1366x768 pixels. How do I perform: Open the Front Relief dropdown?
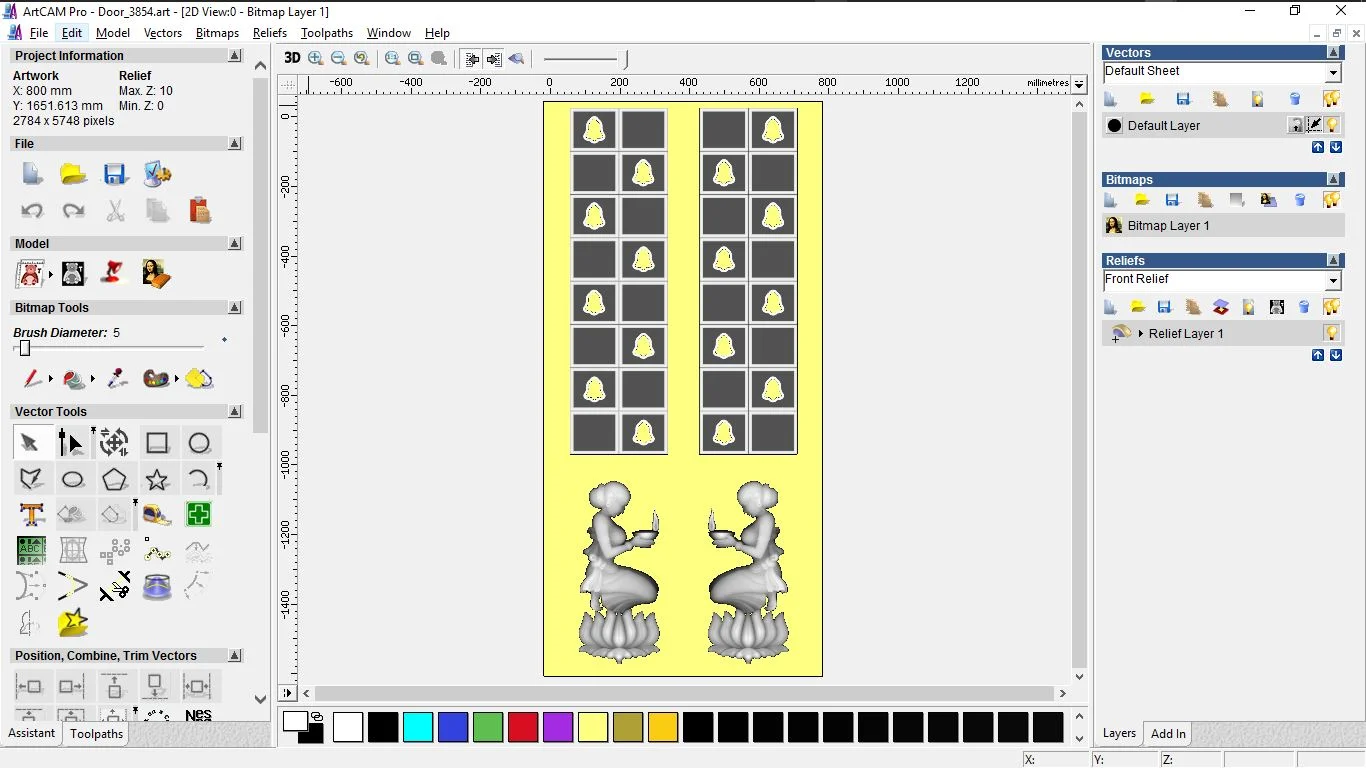1332,281
